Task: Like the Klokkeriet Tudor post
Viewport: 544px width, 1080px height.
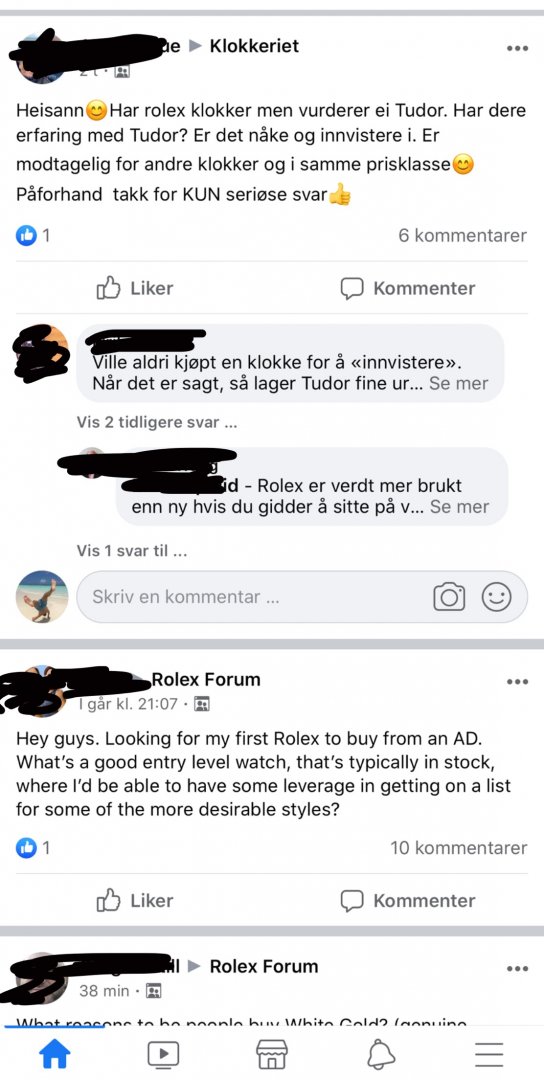Action: (135, 288)
